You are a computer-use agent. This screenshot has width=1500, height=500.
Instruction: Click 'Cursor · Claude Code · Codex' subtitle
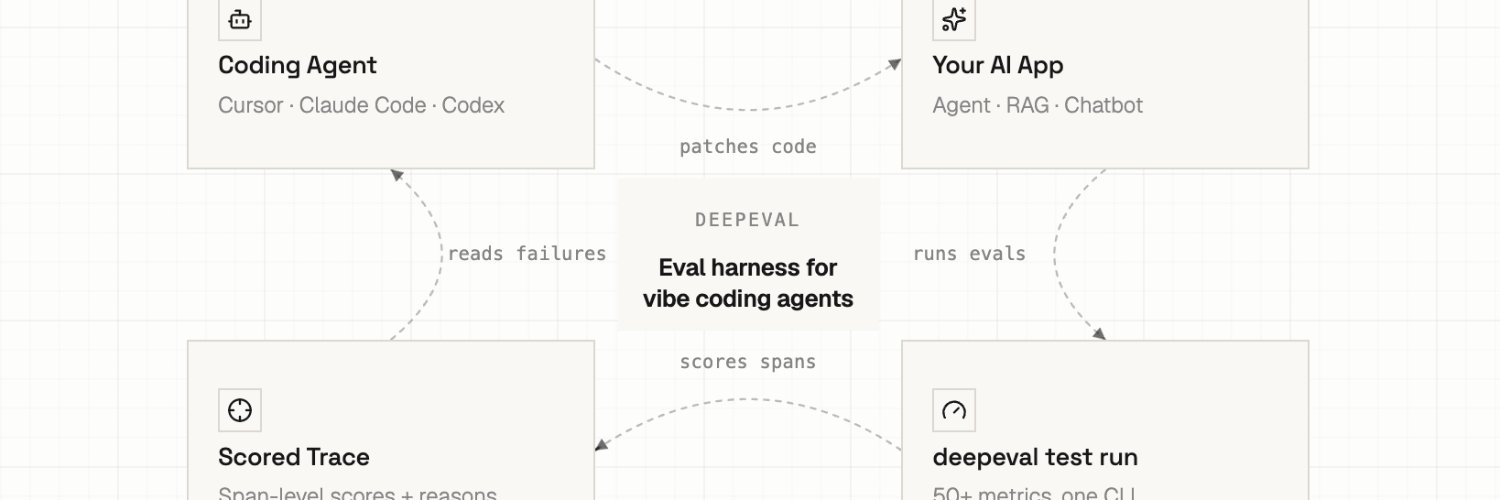362,105
